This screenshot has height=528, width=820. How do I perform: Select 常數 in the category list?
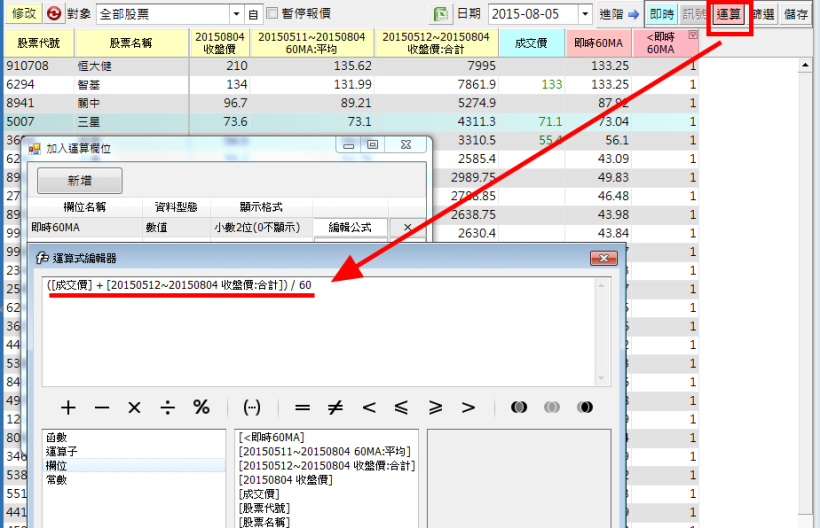click(133, 479)
